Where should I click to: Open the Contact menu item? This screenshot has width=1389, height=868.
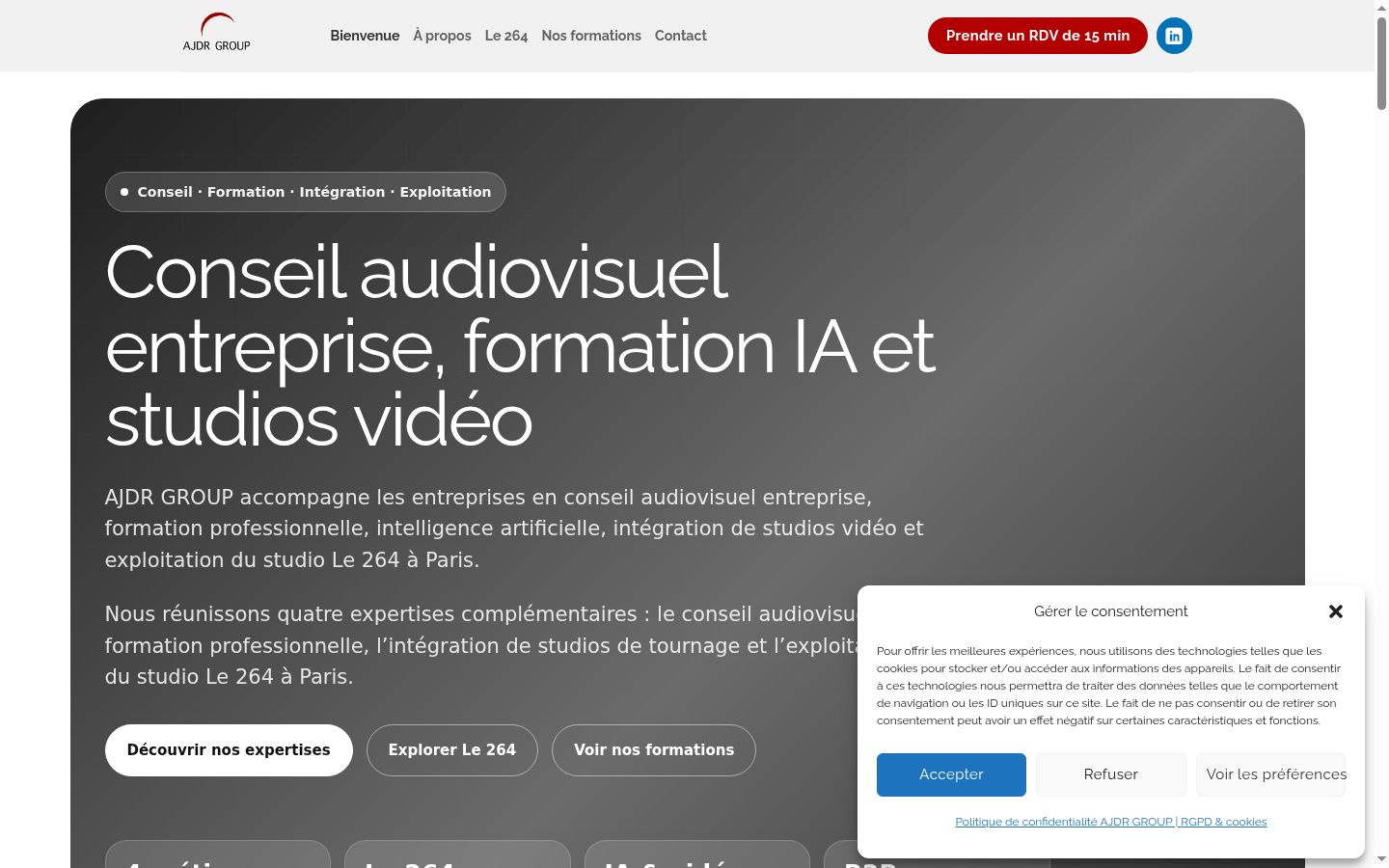pos(681,36)
